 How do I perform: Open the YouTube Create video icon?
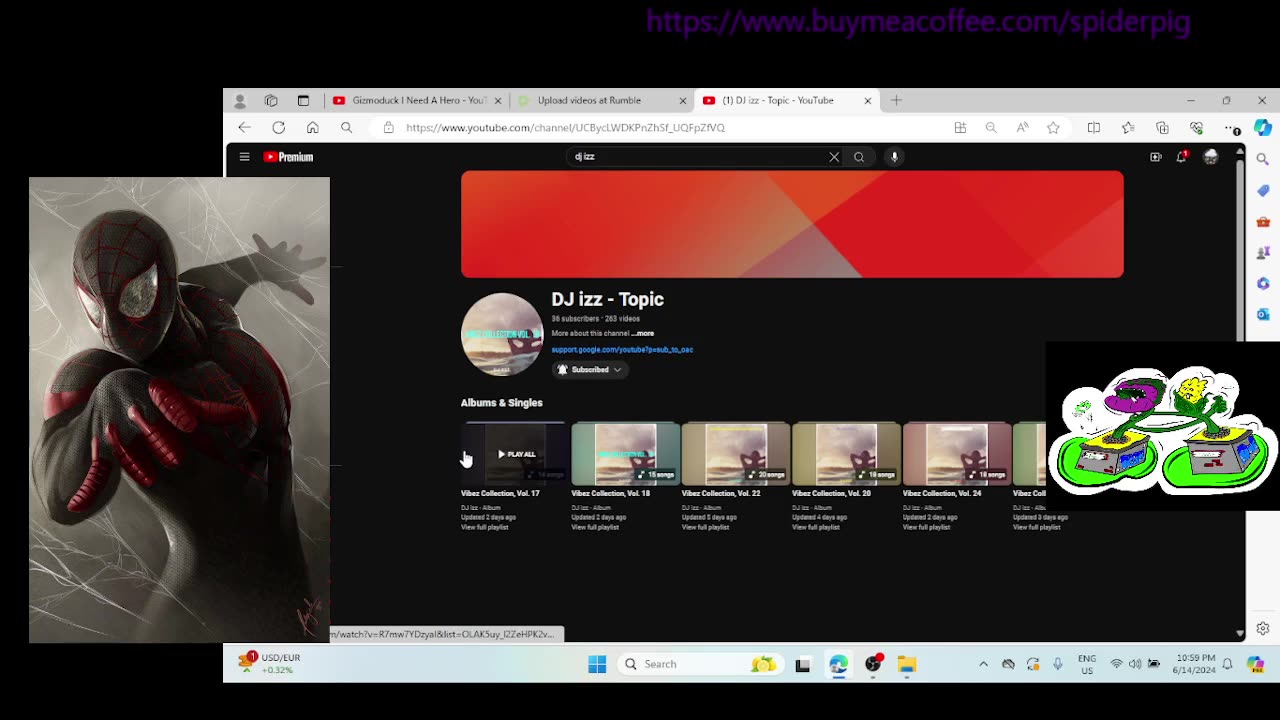tap(1155, 157)
